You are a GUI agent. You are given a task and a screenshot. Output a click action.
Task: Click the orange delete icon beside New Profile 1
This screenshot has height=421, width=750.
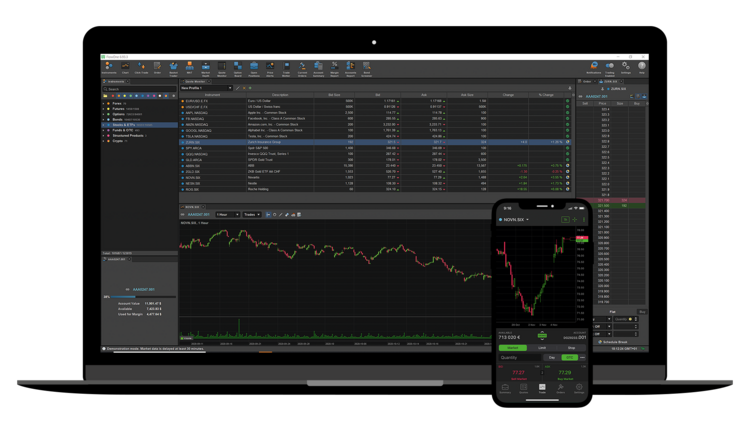(244, 88)
